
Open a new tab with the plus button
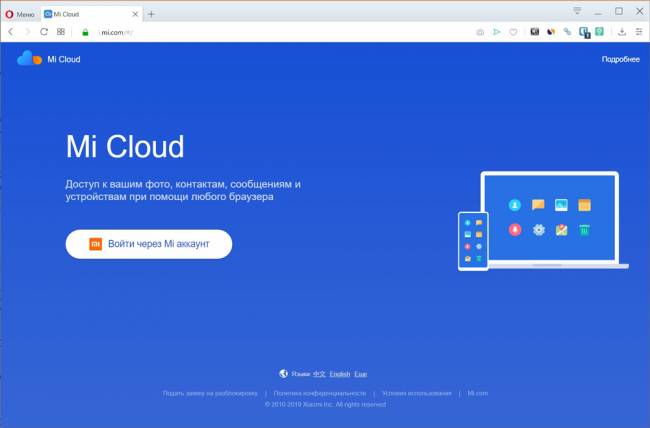(151, 14)
